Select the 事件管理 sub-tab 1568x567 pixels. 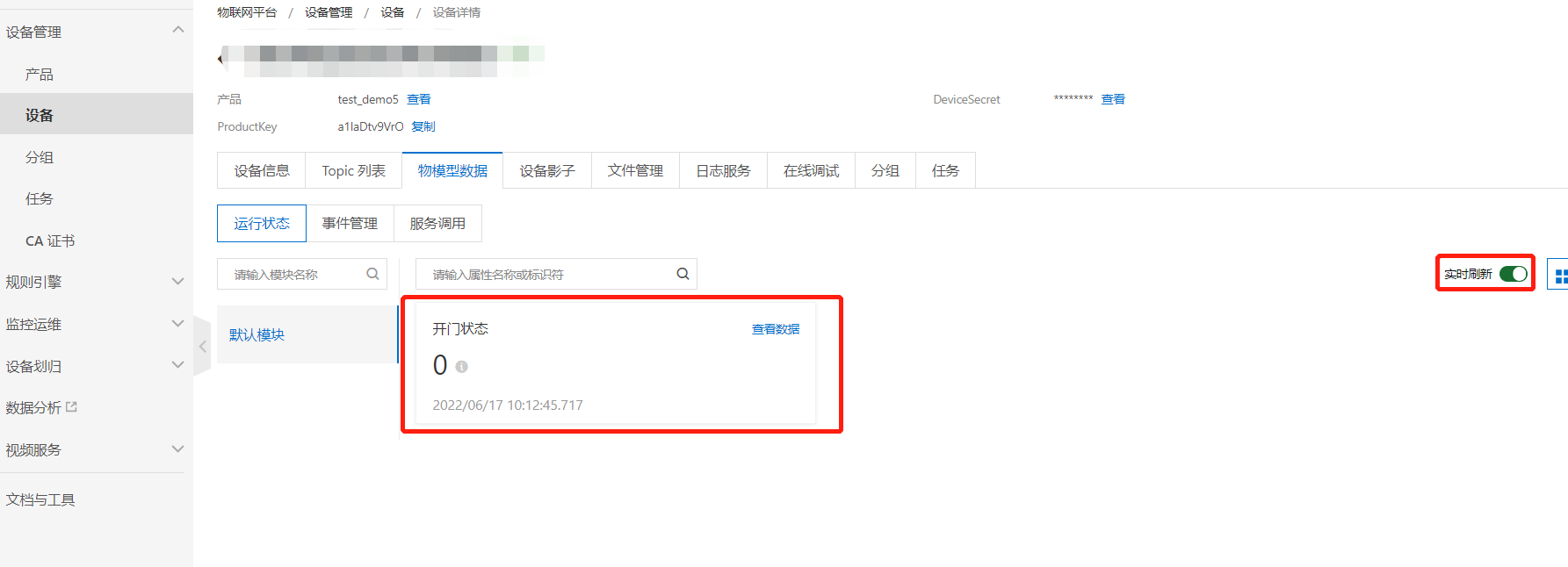click(350, 223)
